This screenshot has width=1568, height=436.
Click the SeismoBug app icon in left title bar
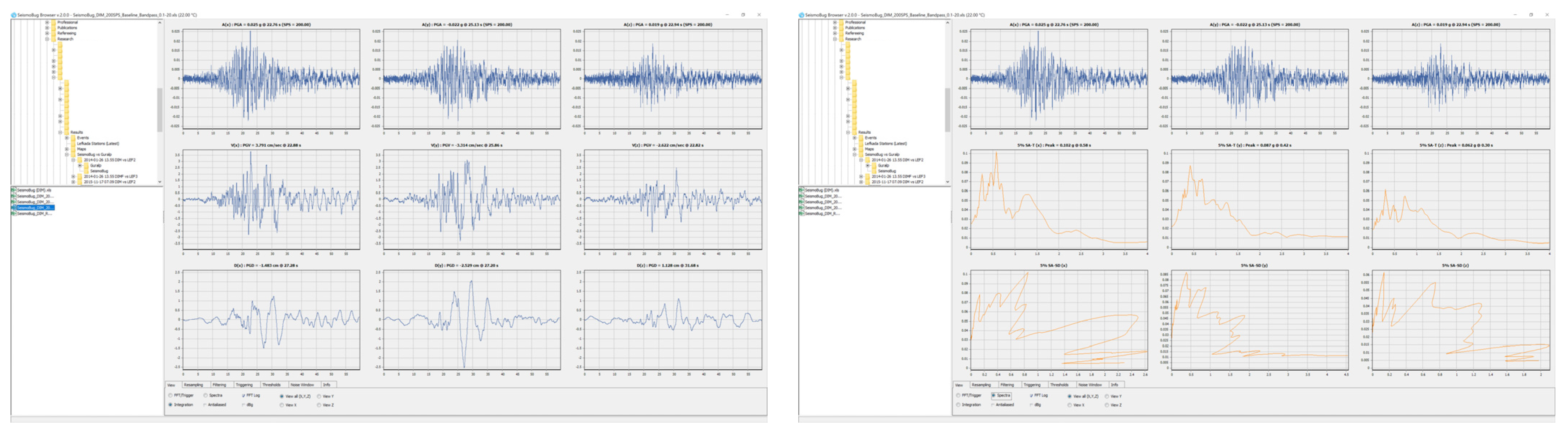(13, 14)
